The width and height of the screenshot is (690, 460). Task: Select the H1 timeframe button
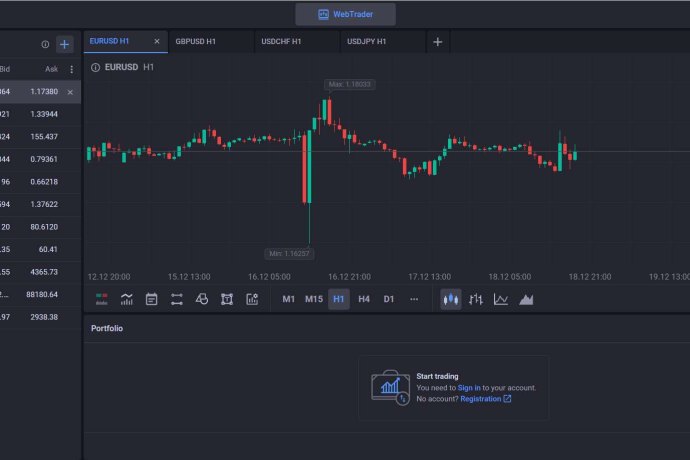339,299
